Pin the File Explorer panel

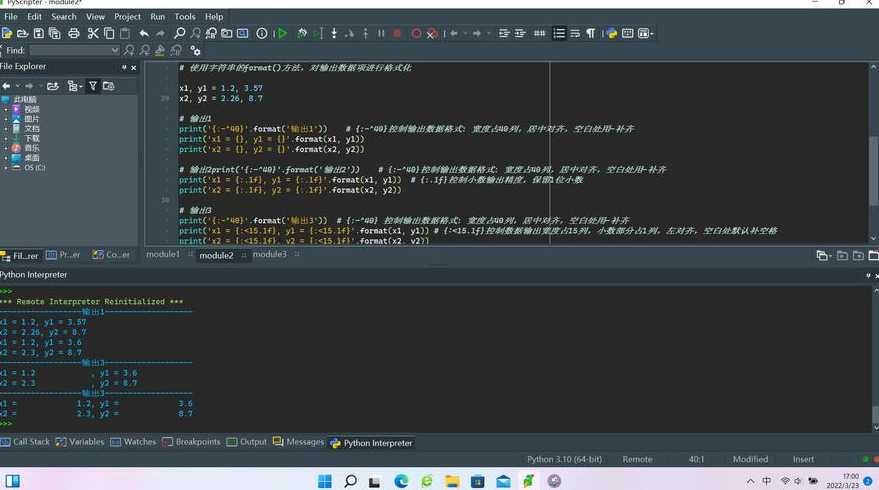[x=124, y=67]
